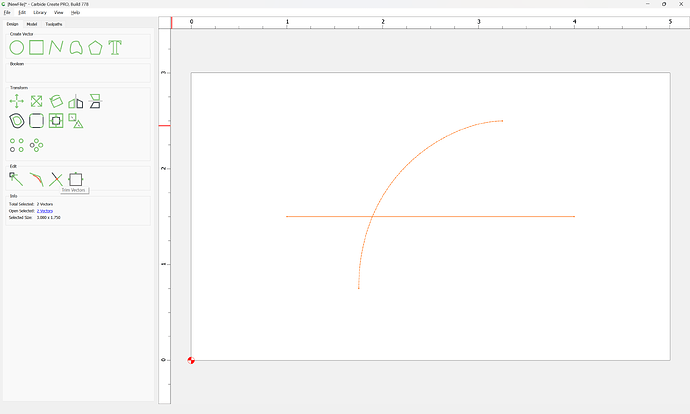This screenshot has height=414, width=690.
Task: Open the Help menu
Action: click(x=76, y=12)
